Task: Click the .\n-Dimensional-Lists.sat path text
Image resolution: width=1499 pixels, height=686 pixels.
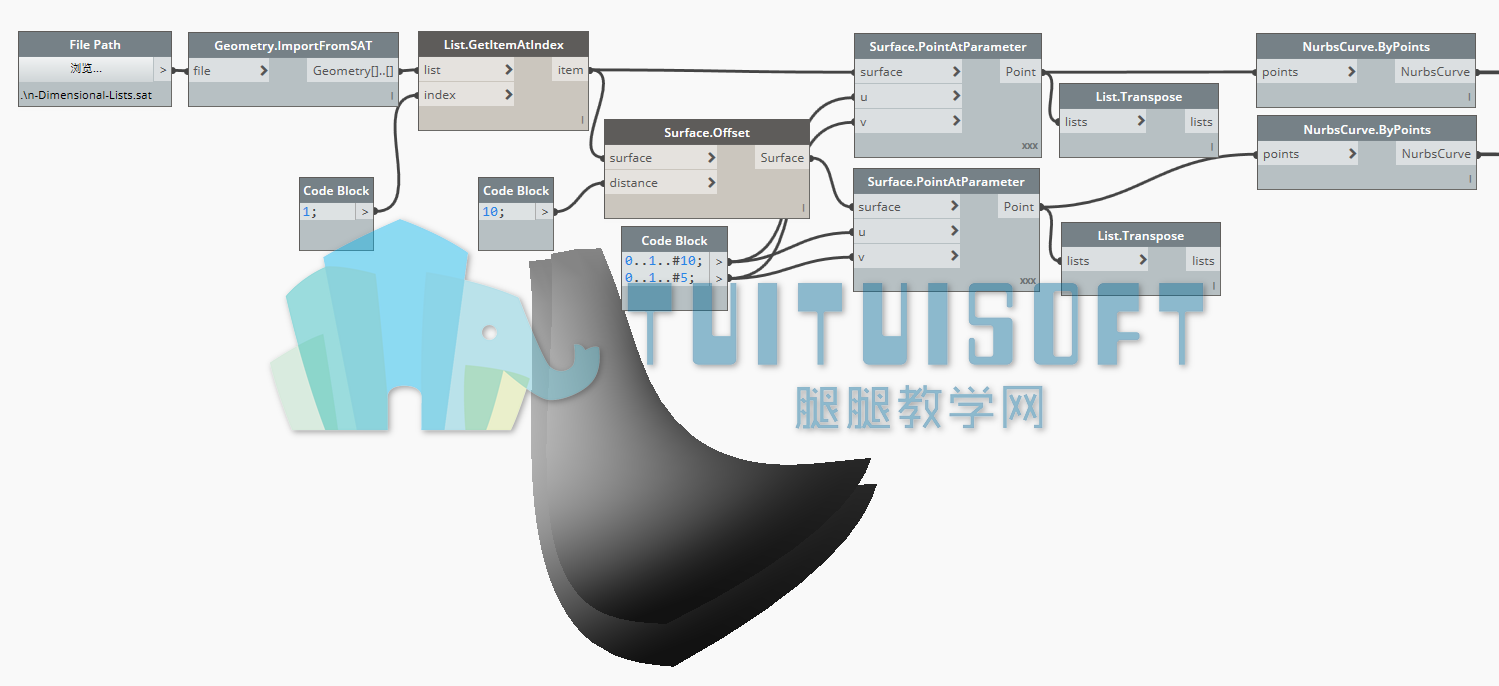Action: (x=86, y=96)
